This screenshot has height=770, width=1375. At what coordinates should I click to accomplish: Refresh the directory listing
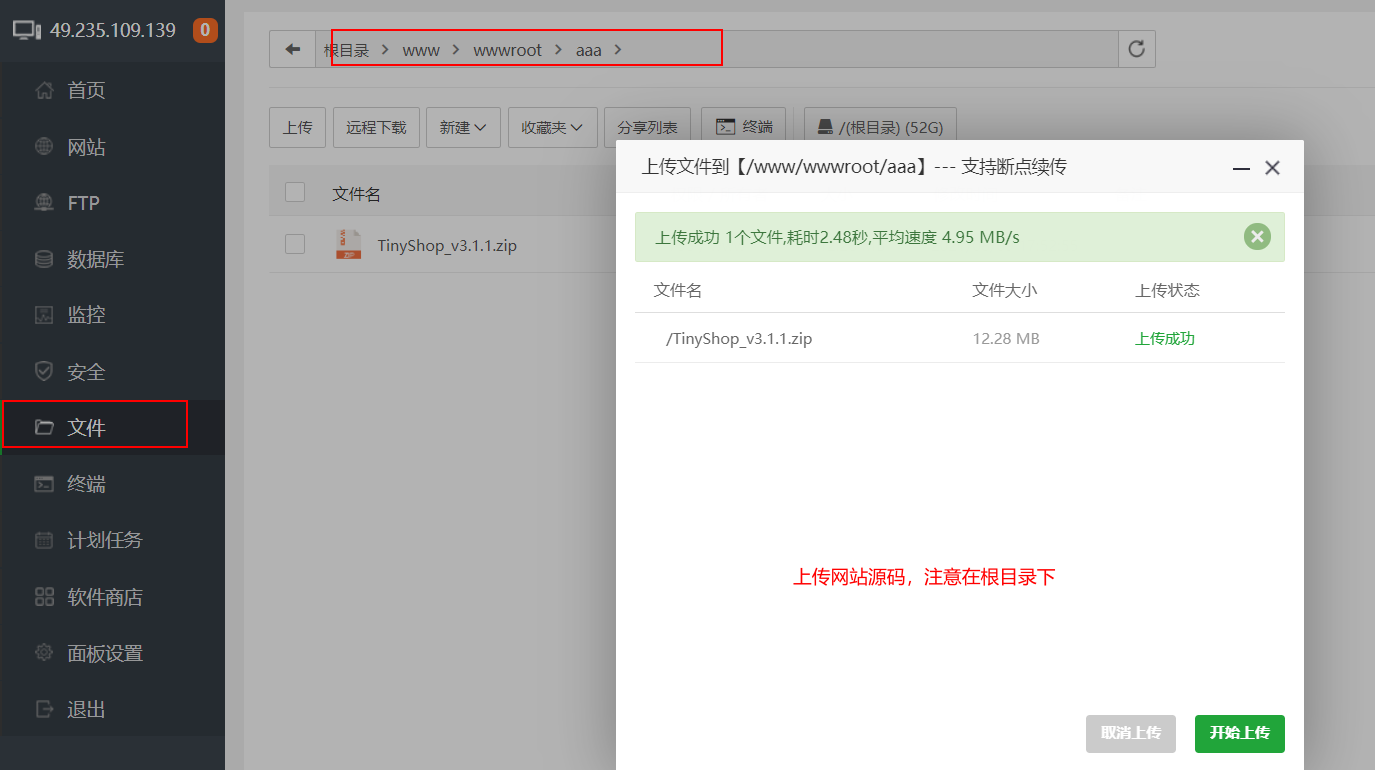pos(1136,49)
